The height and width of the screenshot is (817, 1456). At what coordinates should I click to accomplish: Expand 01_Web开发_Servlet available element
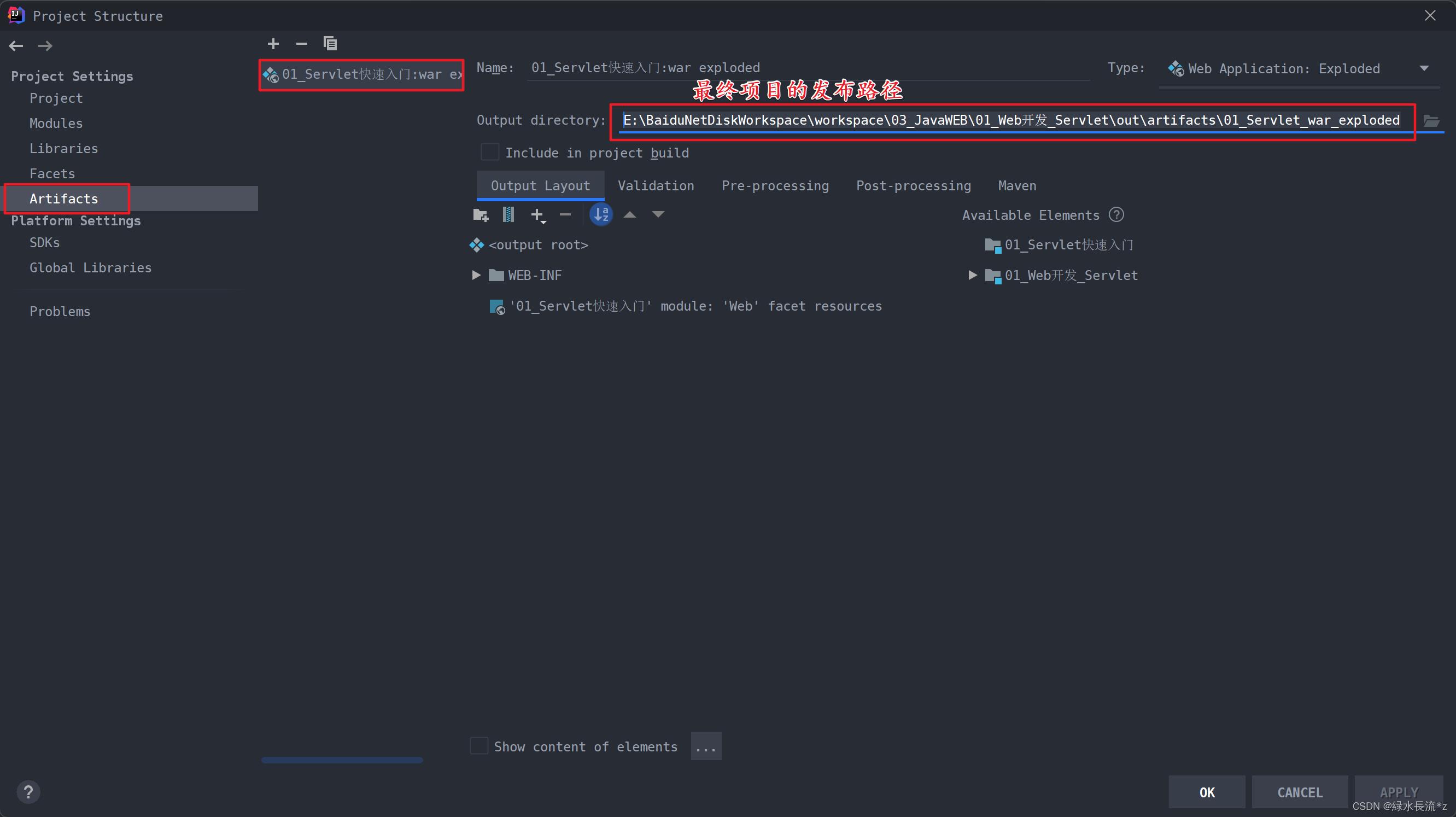coord(973,276)
